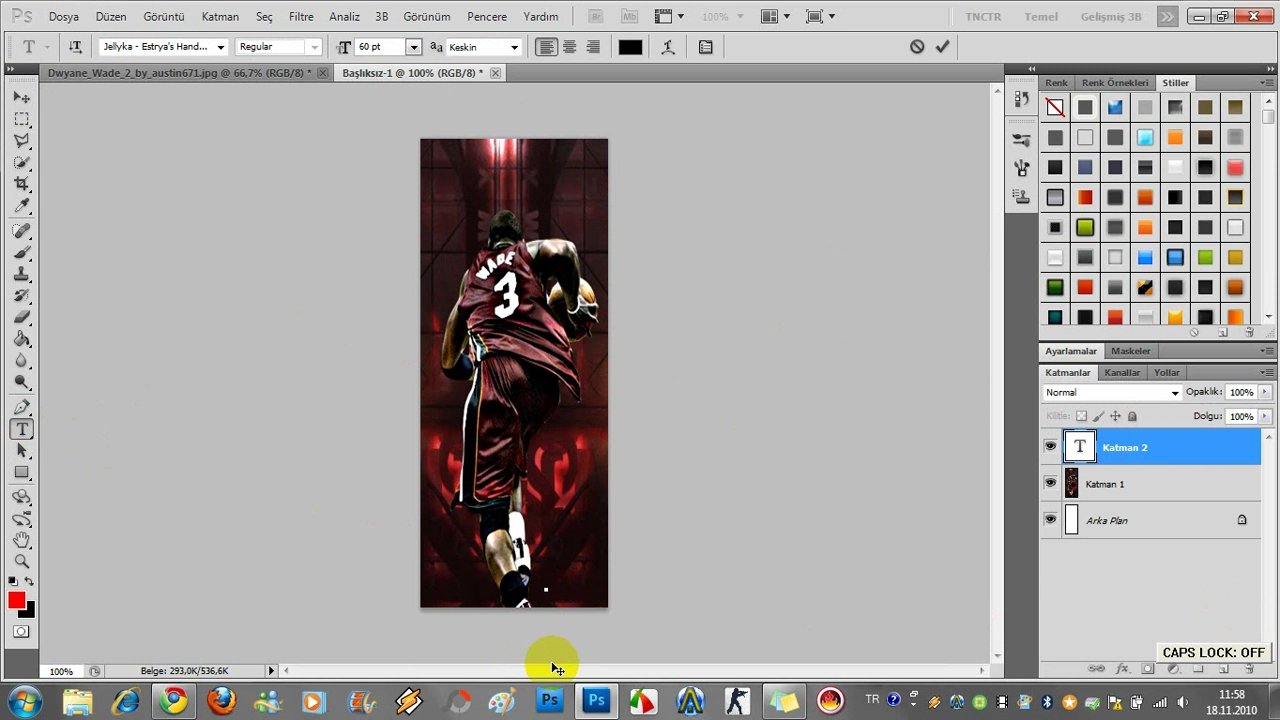Open the Filtre menu
The image size is (1280, 720).
[x=301, y=17]
